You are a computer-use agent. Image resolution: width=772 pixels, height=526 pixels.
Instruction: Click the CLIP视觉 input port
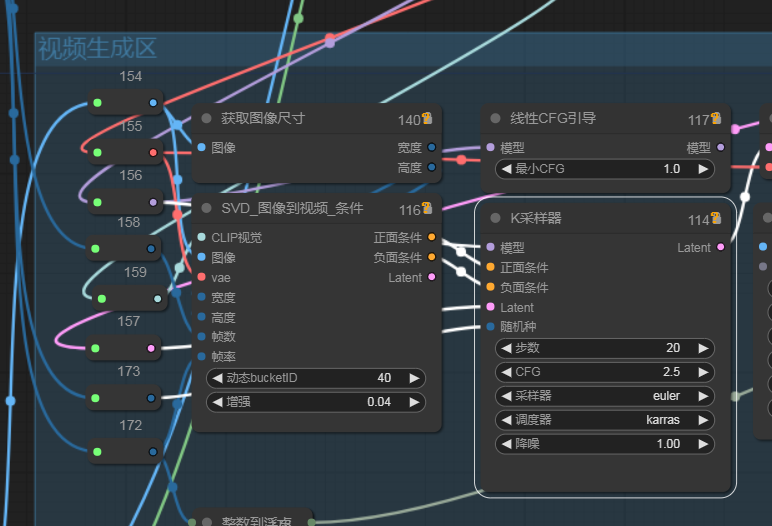pos(201,237)
